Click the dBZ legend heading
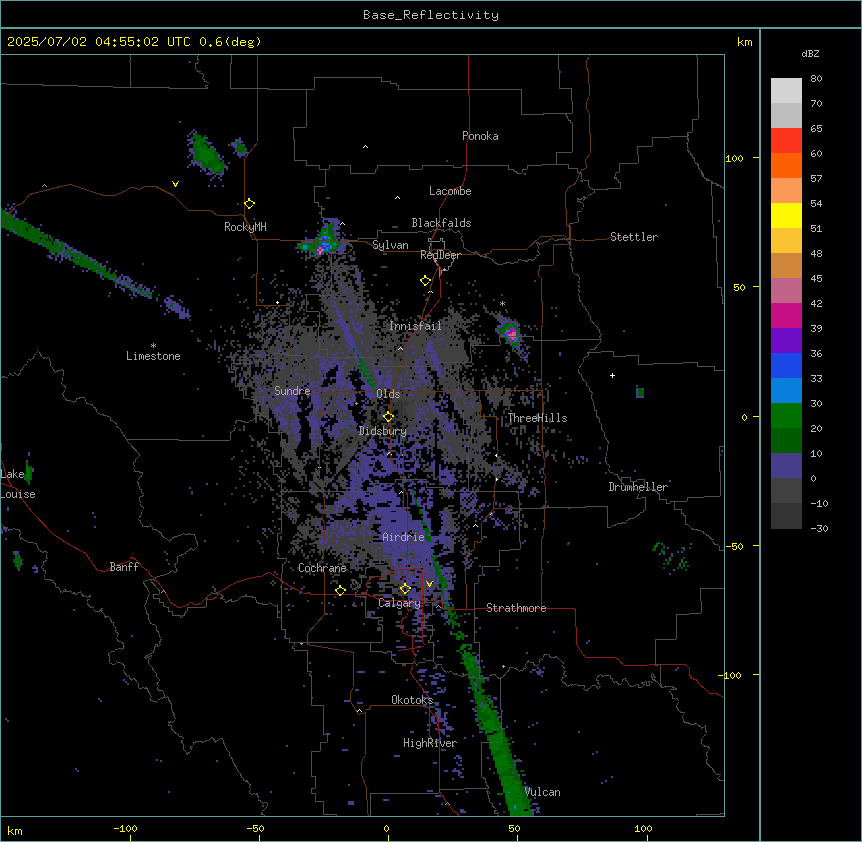 tap(810, 53)
